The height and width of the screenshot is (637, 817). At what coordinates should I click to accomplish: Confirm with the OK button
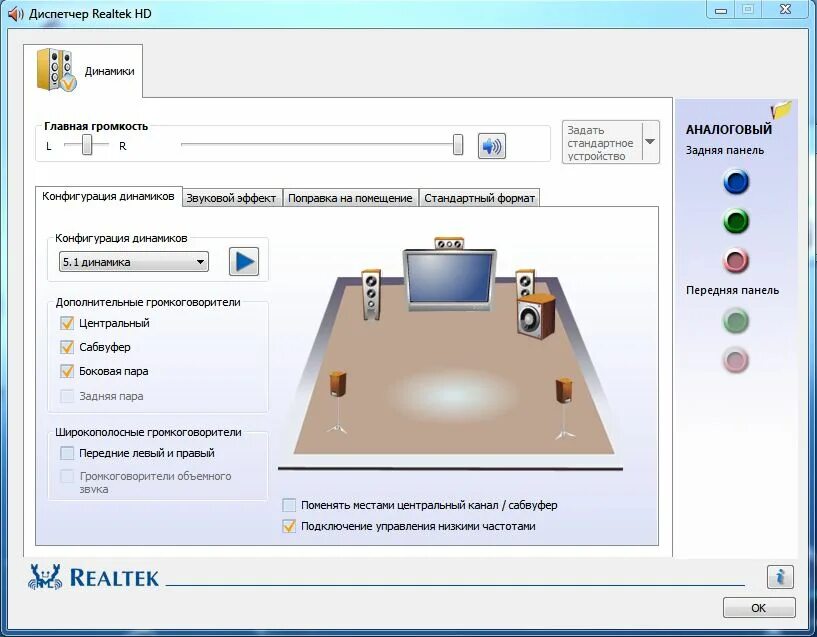point(759,608)
